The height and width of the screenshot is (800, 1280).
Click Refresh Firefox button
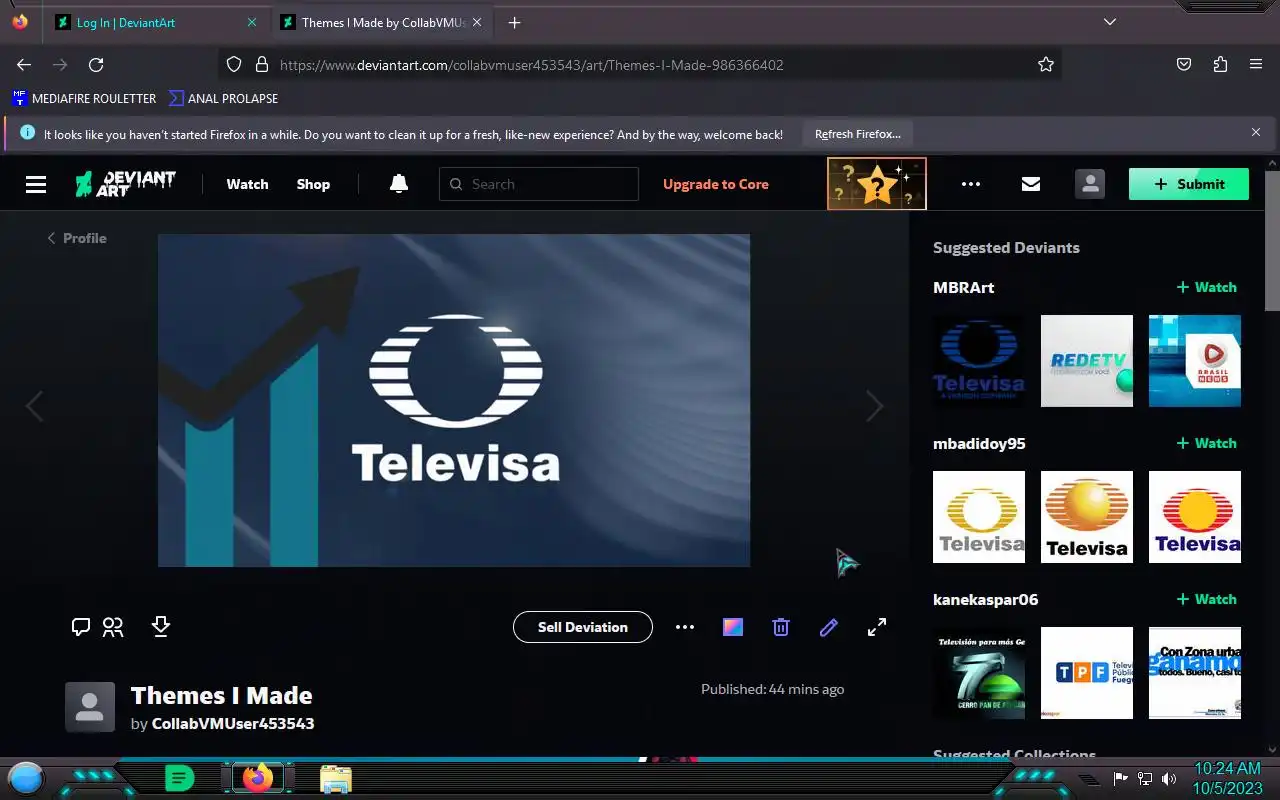858,133
